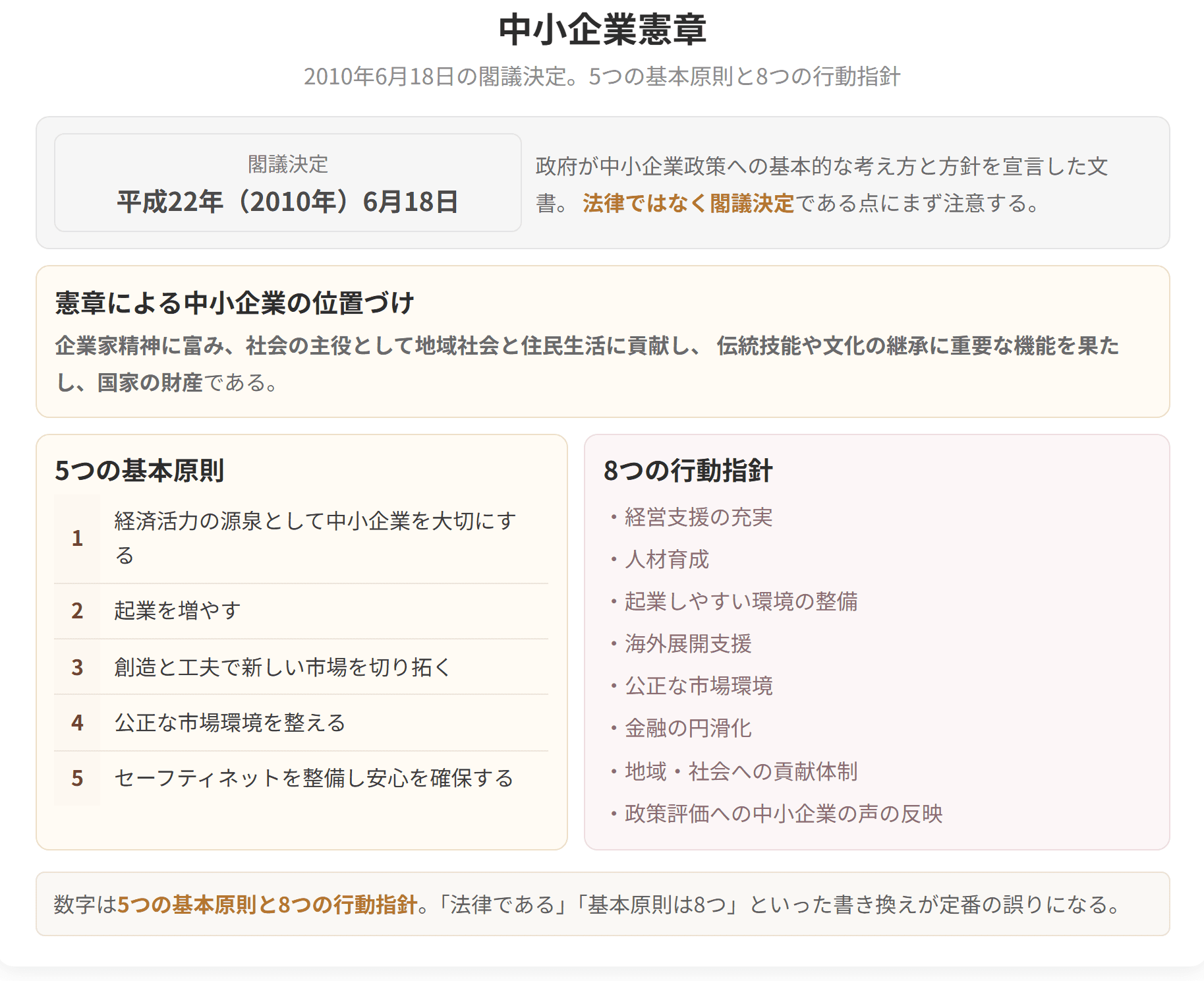Image resolution: width=1204 pixels, height=981 pixels.
Task: Click principle 公正な市場環境を整える
Action: tap(230, 723)
